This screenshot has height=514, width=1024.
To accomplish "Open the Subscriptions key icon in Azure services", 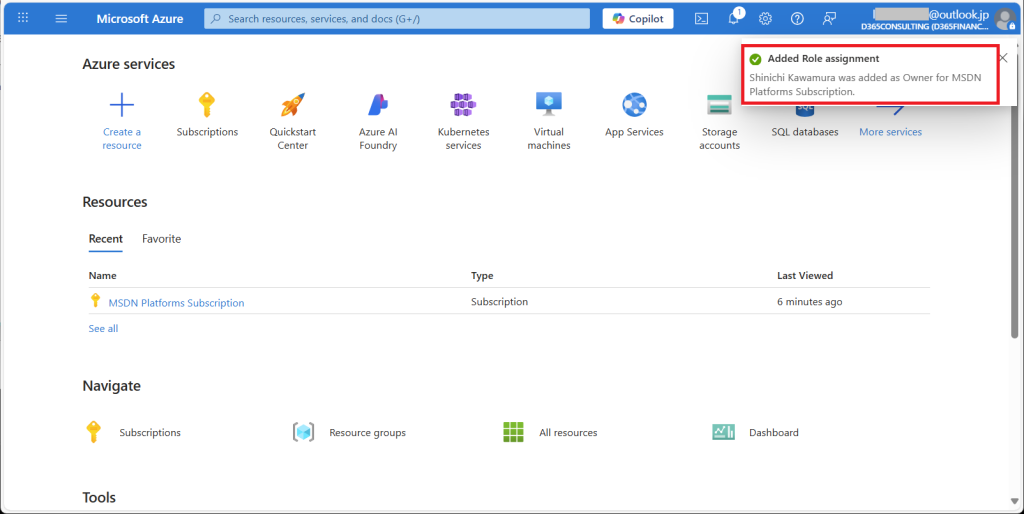I will 207,105.
